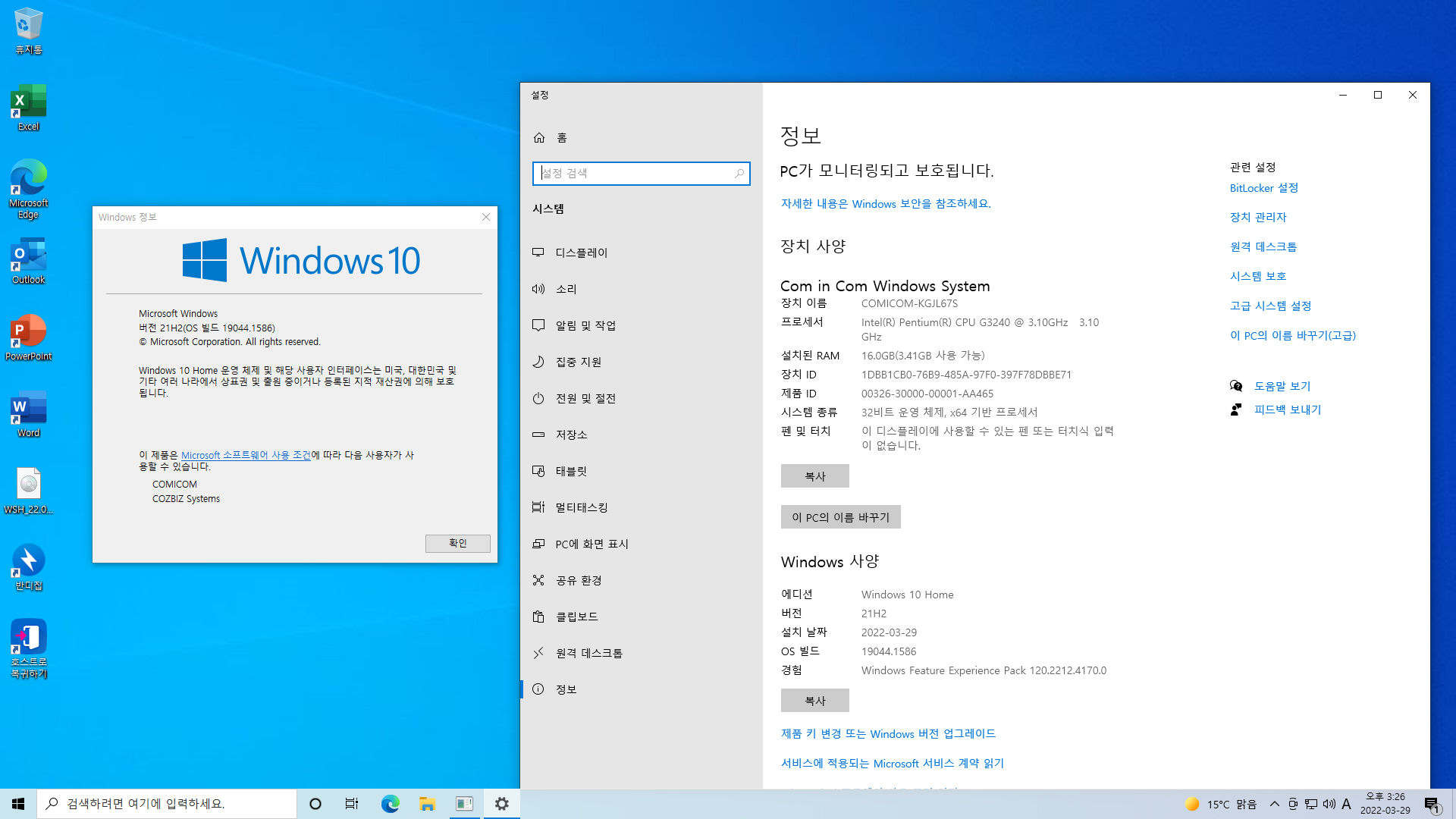Click the volume icon in system tray
Screen dimensions: 1456x819
tap(1329, 804)
